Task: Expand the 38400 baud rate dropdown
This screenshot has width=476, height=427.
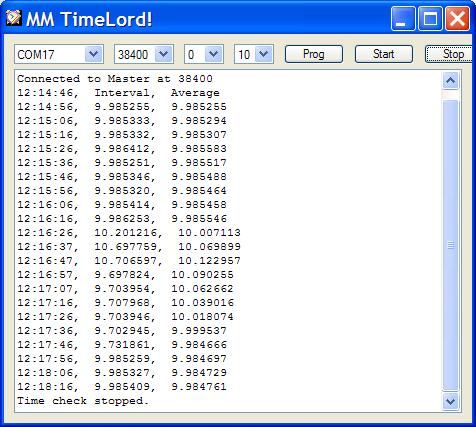Action: pyautogui.click(x=163, y=54)
